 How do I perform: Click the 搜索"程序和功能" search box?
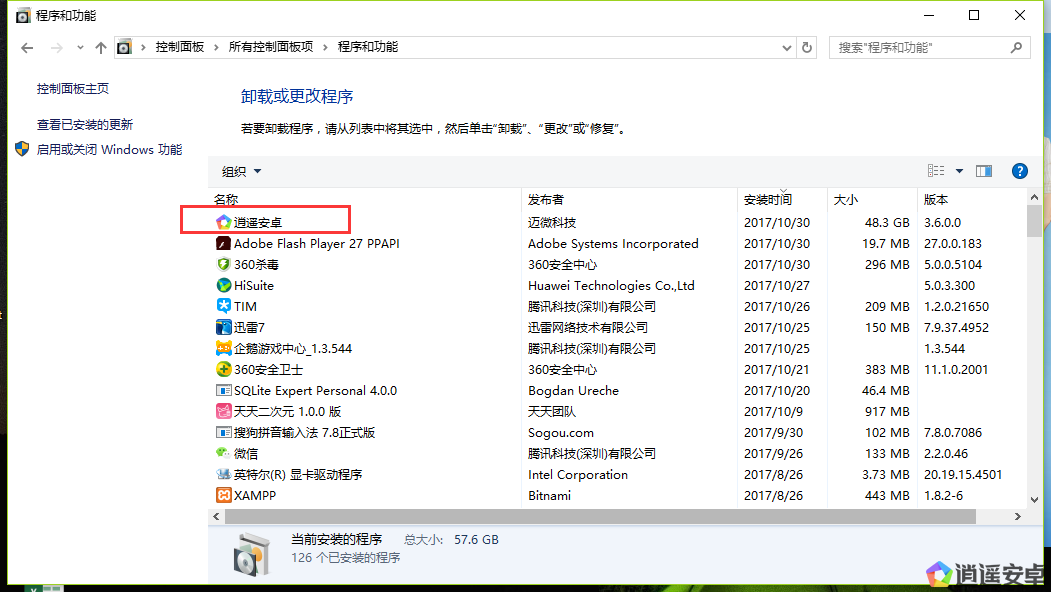[920, 47]
